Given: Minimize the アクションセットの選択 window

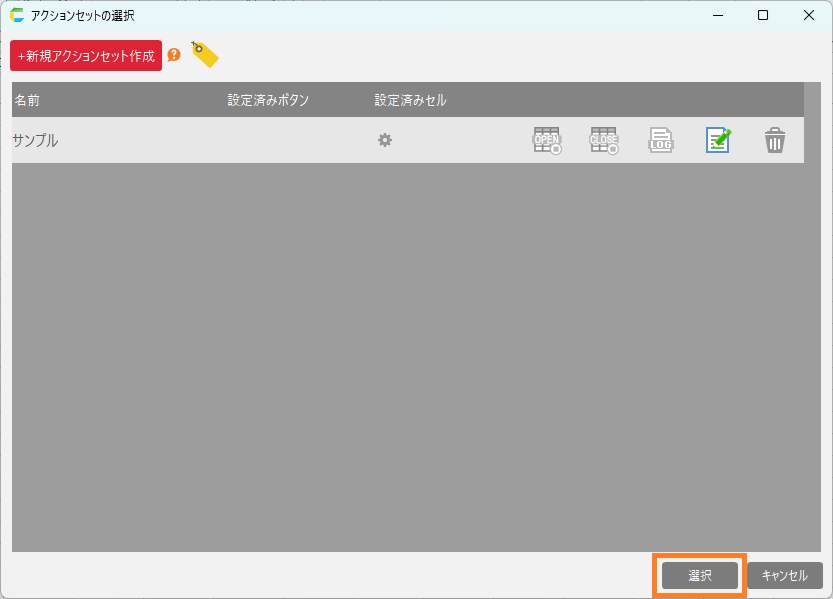Looking at the screenshot, I should 717,16.
